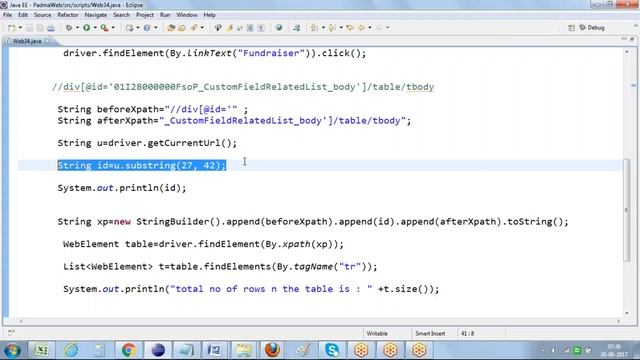Viewport: 640px width, 360px height.
Task: Click the Print toolbar icon
Action: coord(51,28)
